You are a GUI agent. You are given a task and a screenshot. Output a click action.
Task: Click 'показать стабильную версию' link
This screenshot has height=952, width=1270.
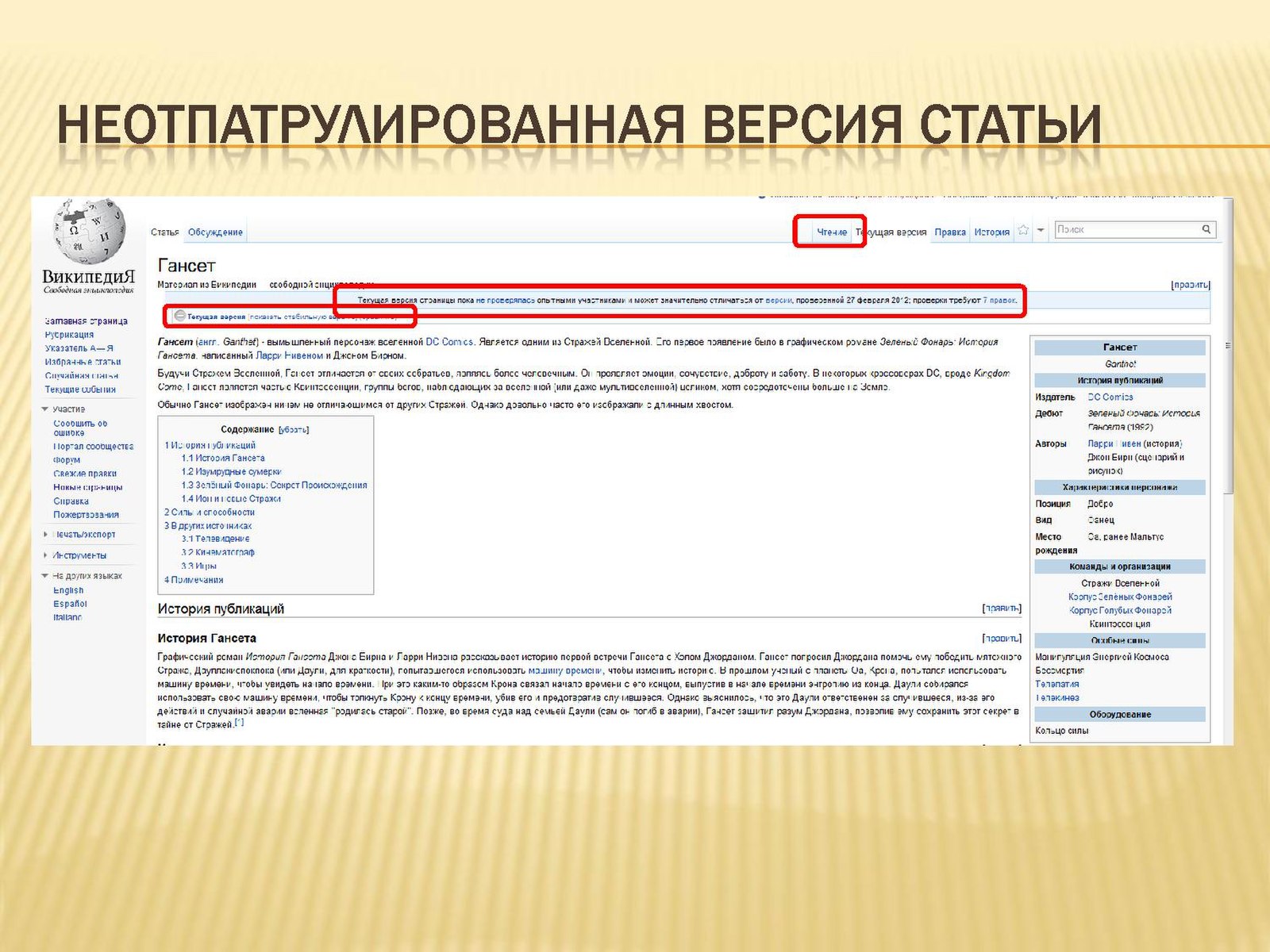[301, 317]
